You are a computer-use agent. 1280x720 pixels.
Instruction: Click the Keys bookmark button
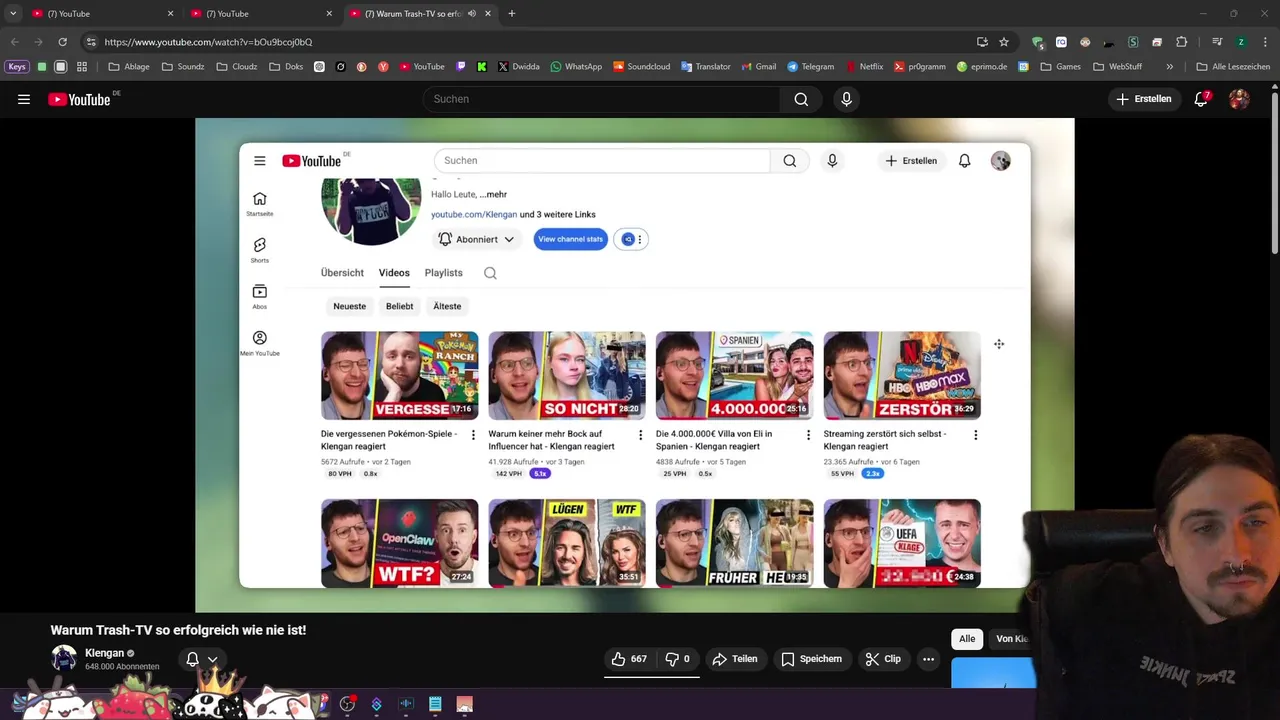pyautogui.click(x=17, y=67)
